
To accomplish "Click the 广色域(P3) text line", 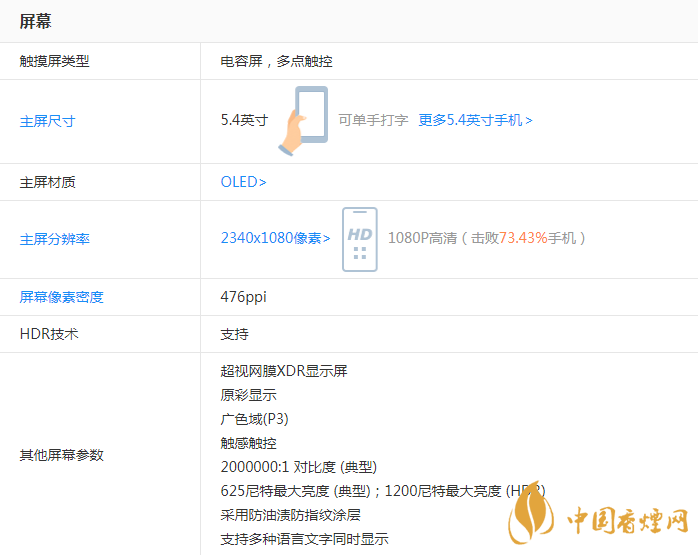I will click(x=254, y=419).
